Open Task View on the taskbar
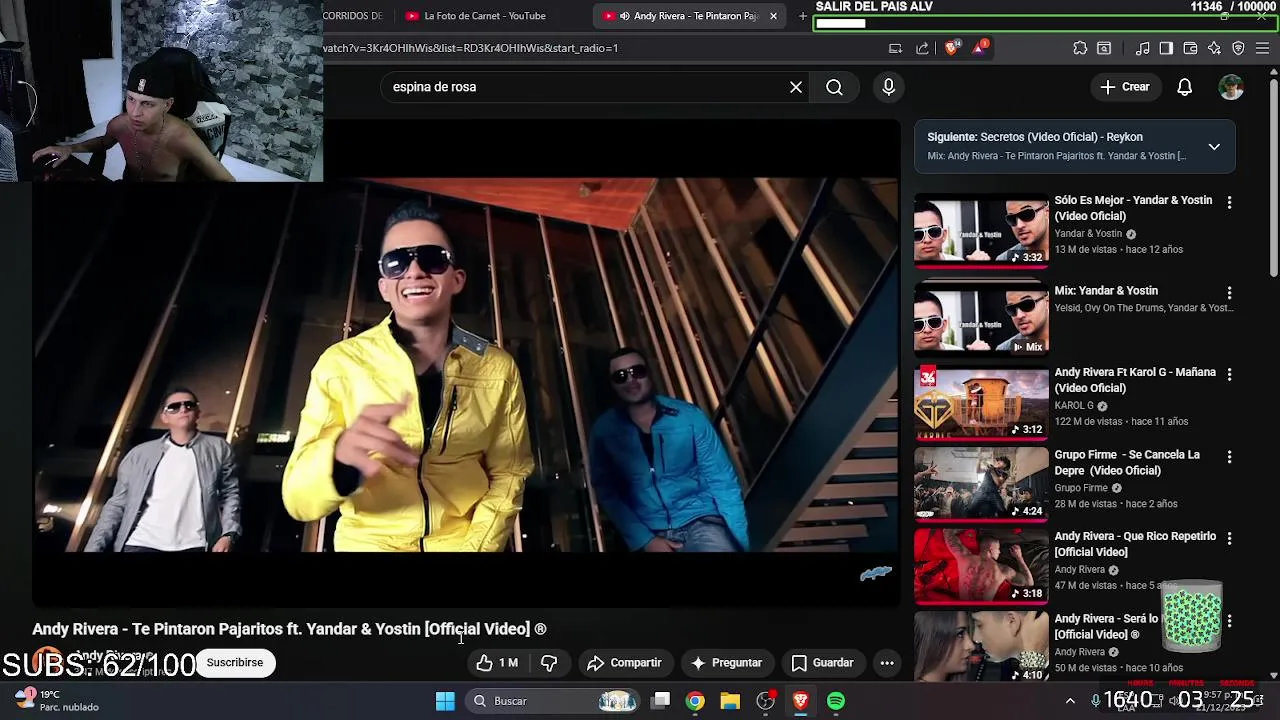Image resolution: width=1280 pixels, height=720 pixels. click(x=661, y=701)
